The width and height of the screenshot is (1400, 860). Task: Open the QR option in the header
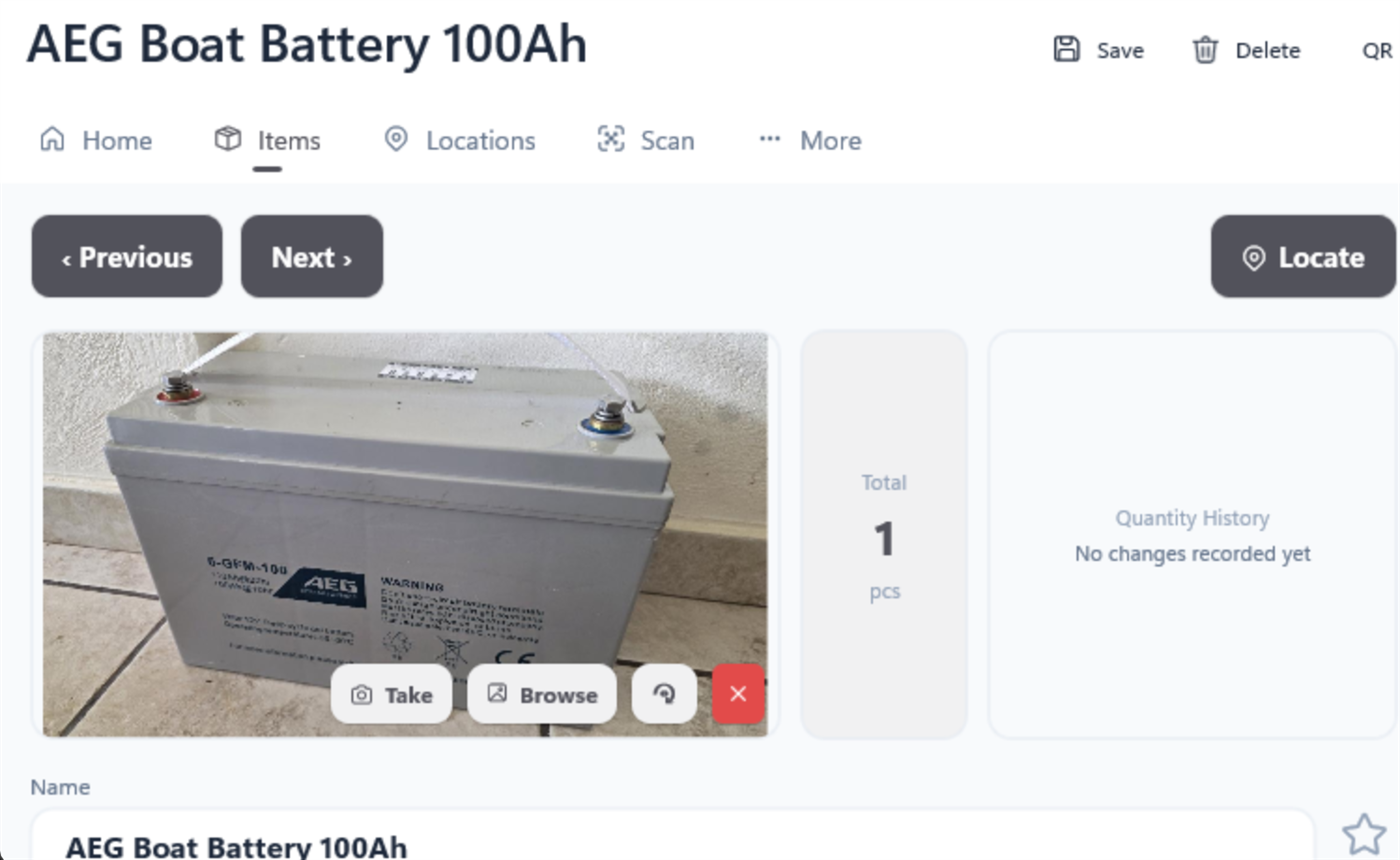tap(1377, 50)
